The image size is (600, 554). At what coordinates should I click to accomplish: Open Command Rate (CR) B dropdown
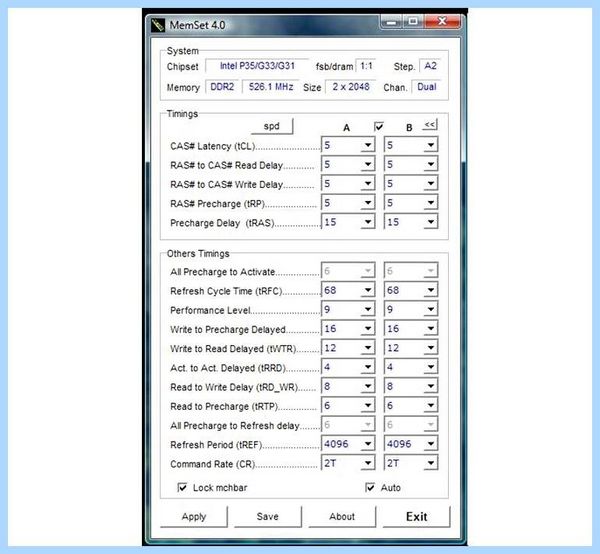pos(411,463)
